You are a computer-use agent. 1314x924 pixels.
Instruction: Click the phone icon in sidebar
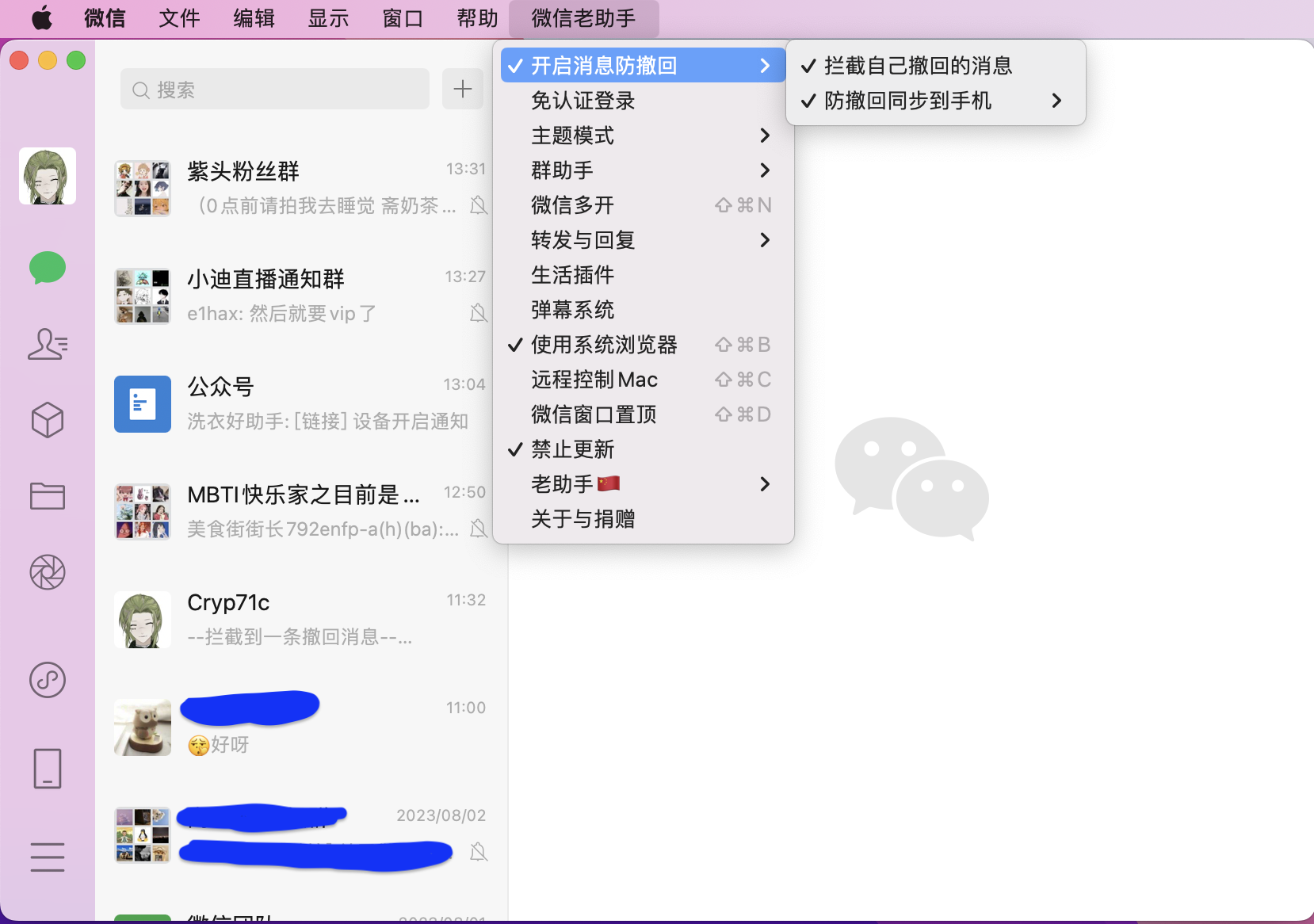pyautogui.click(x=48, y=769)
